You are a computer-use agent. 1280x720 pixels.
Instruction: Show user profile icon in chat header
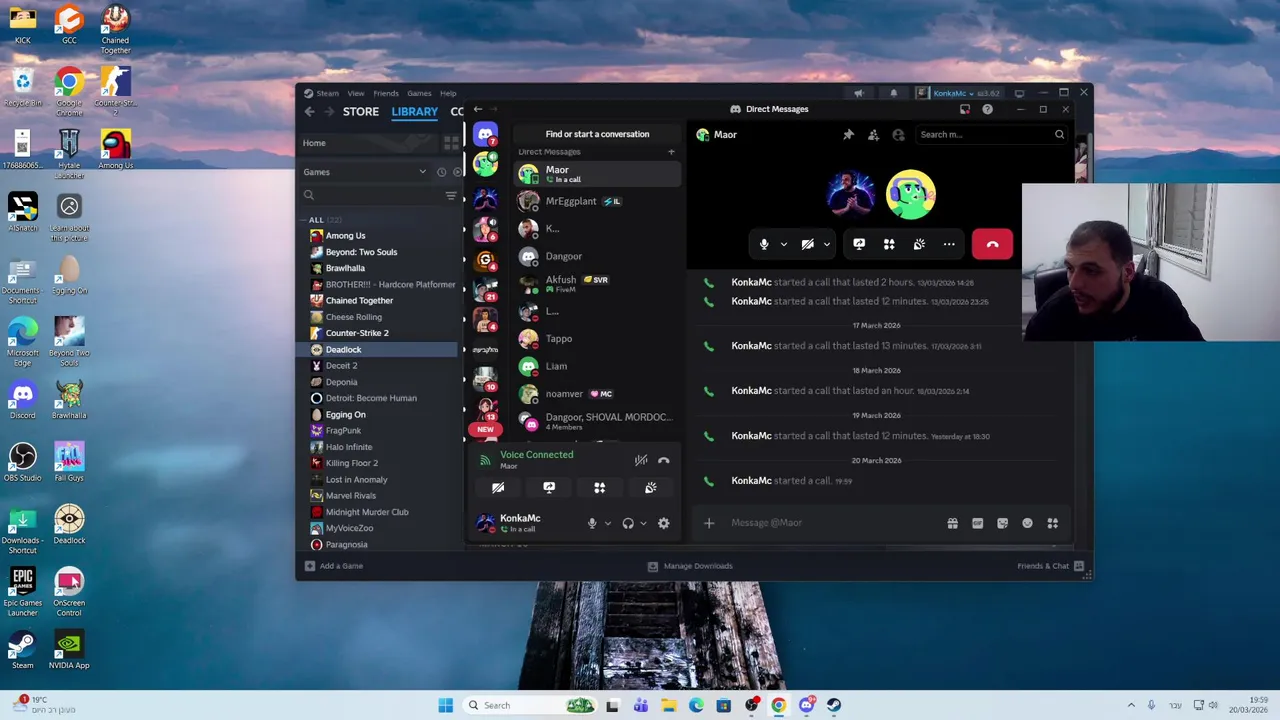coord(898,134)
